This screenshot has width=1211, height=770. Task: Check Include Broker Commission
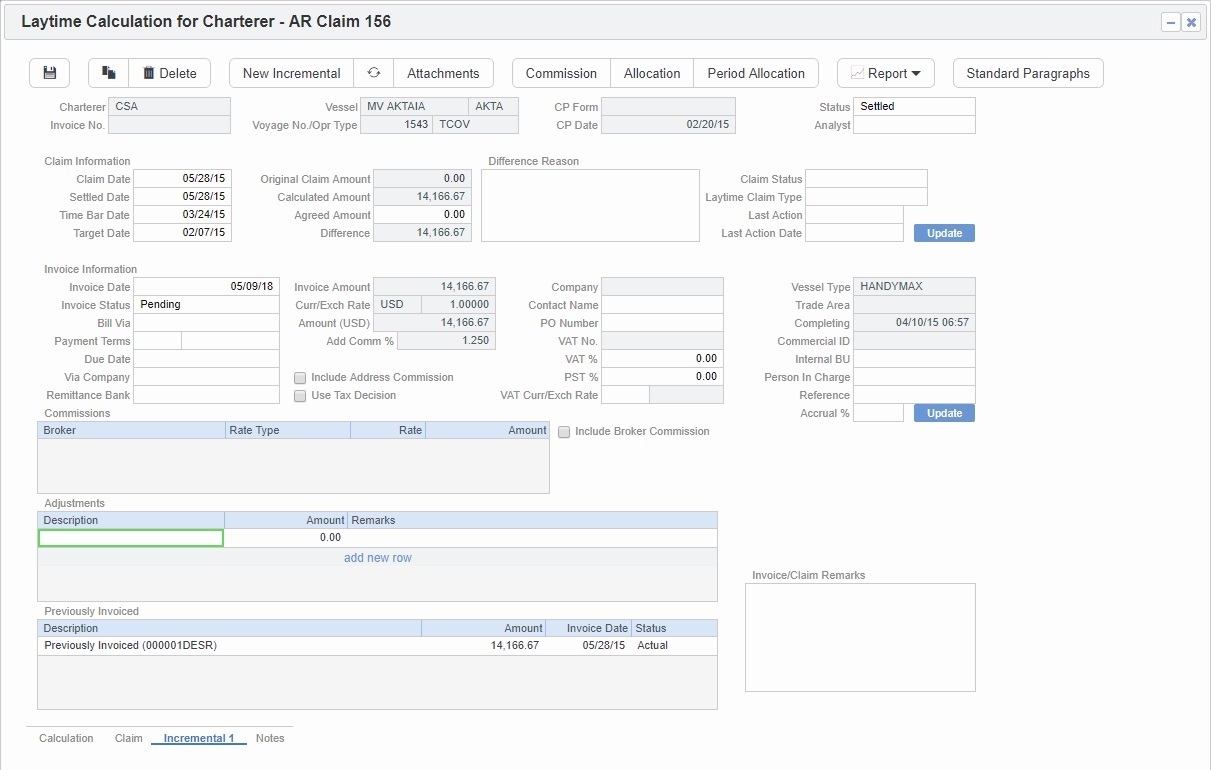click(565, 431)
